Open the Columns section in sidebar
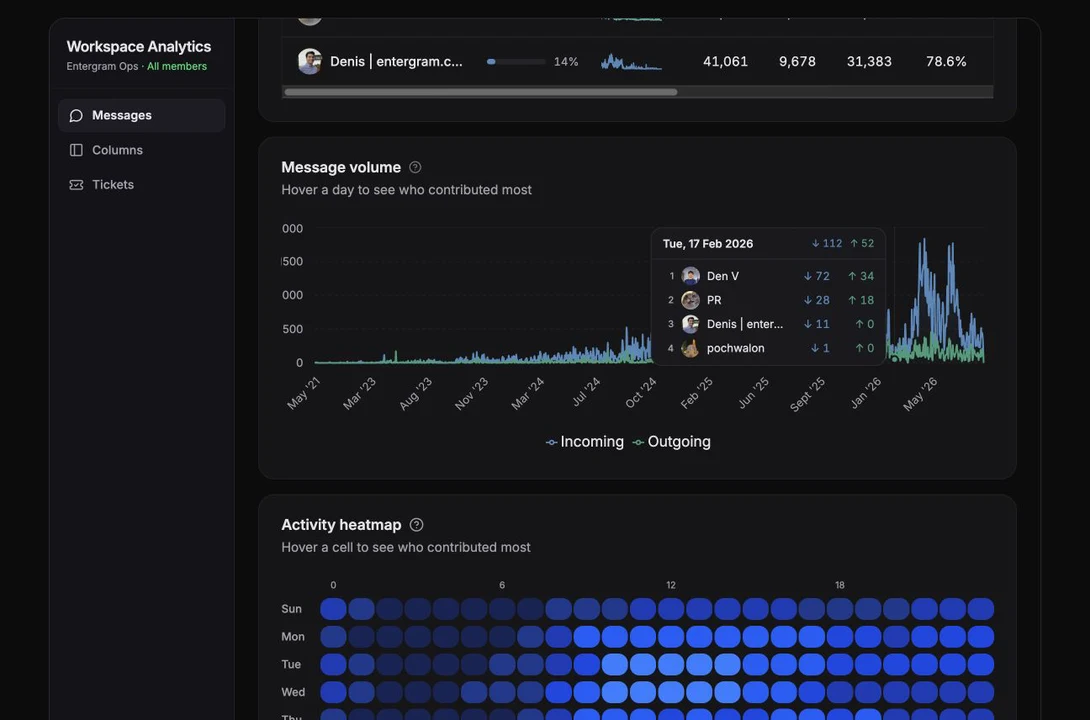The height and width of the screenshot is (720, 1090). [142, 150]
